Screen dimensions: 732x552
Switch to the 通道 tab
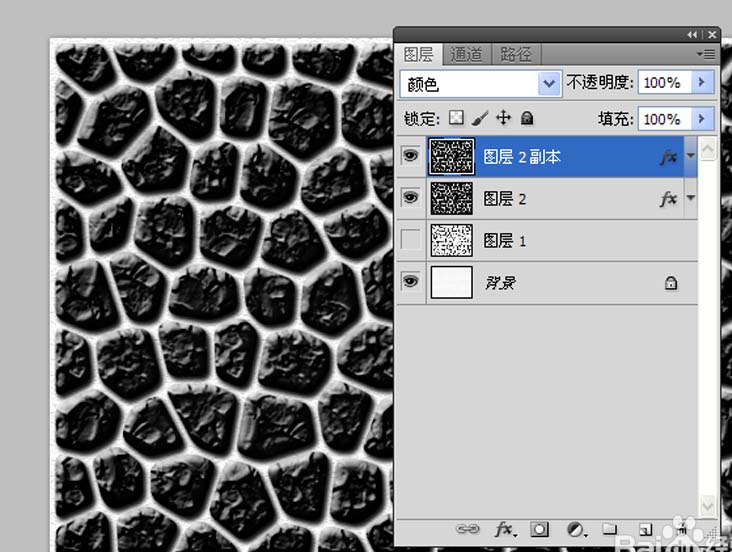click(x=466, y=55)
